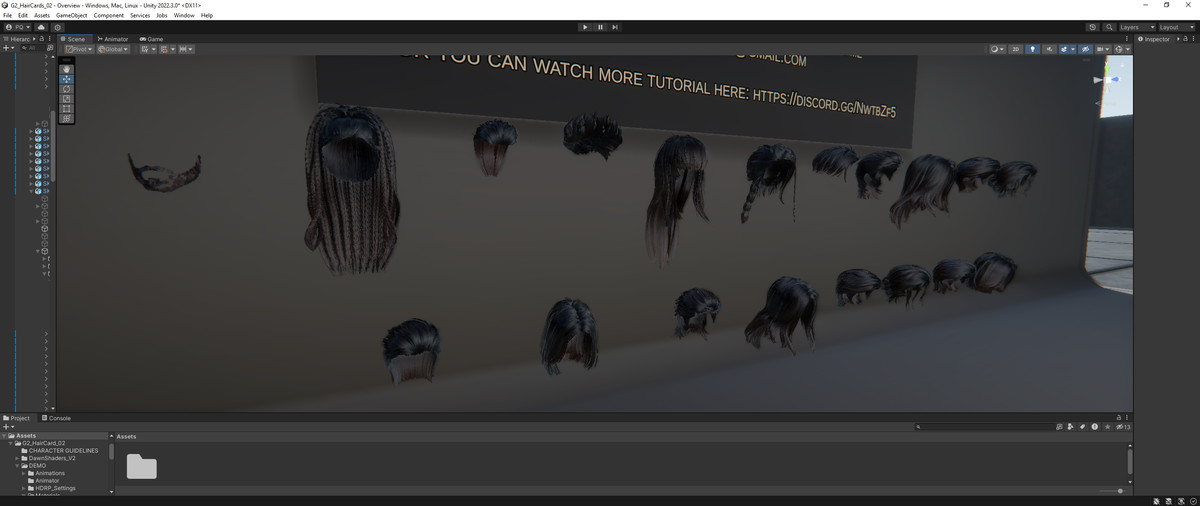1200x506 pixels.
Task: Expand the DawnShaders_V2 folder
Action: [19, 458]
